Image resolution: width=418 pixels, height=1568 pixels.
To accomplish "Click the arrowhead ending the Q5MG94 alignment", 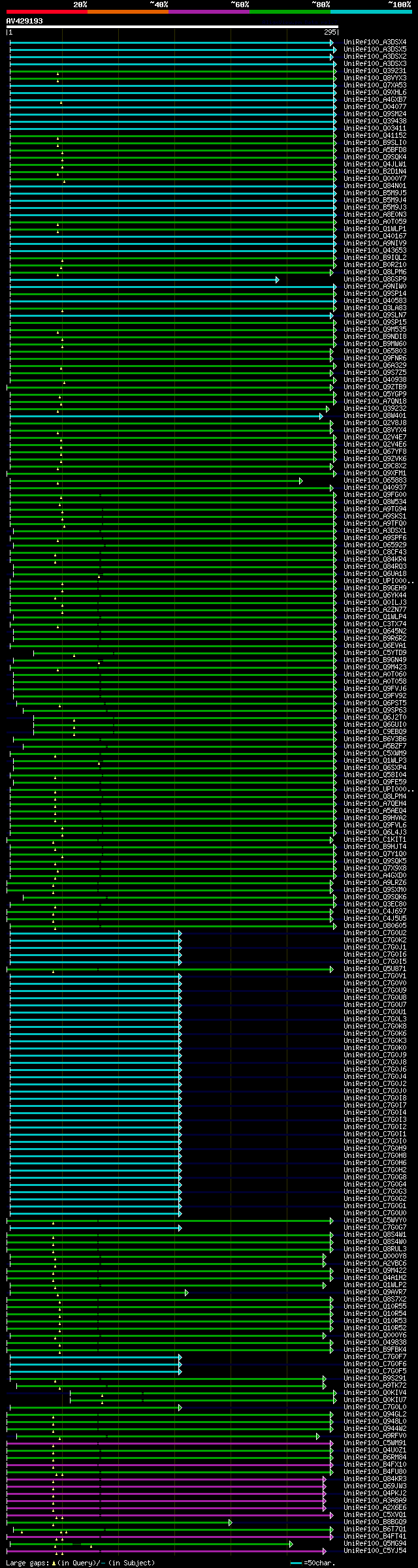I will [x=291, y=1544].
